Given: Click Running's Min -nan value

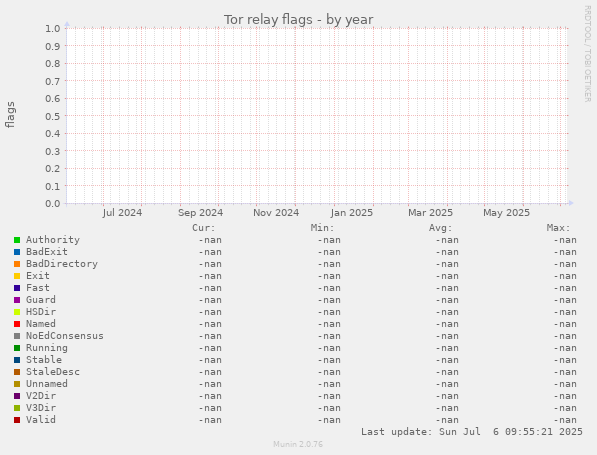Looking at the screenshot, I should 329,348.
